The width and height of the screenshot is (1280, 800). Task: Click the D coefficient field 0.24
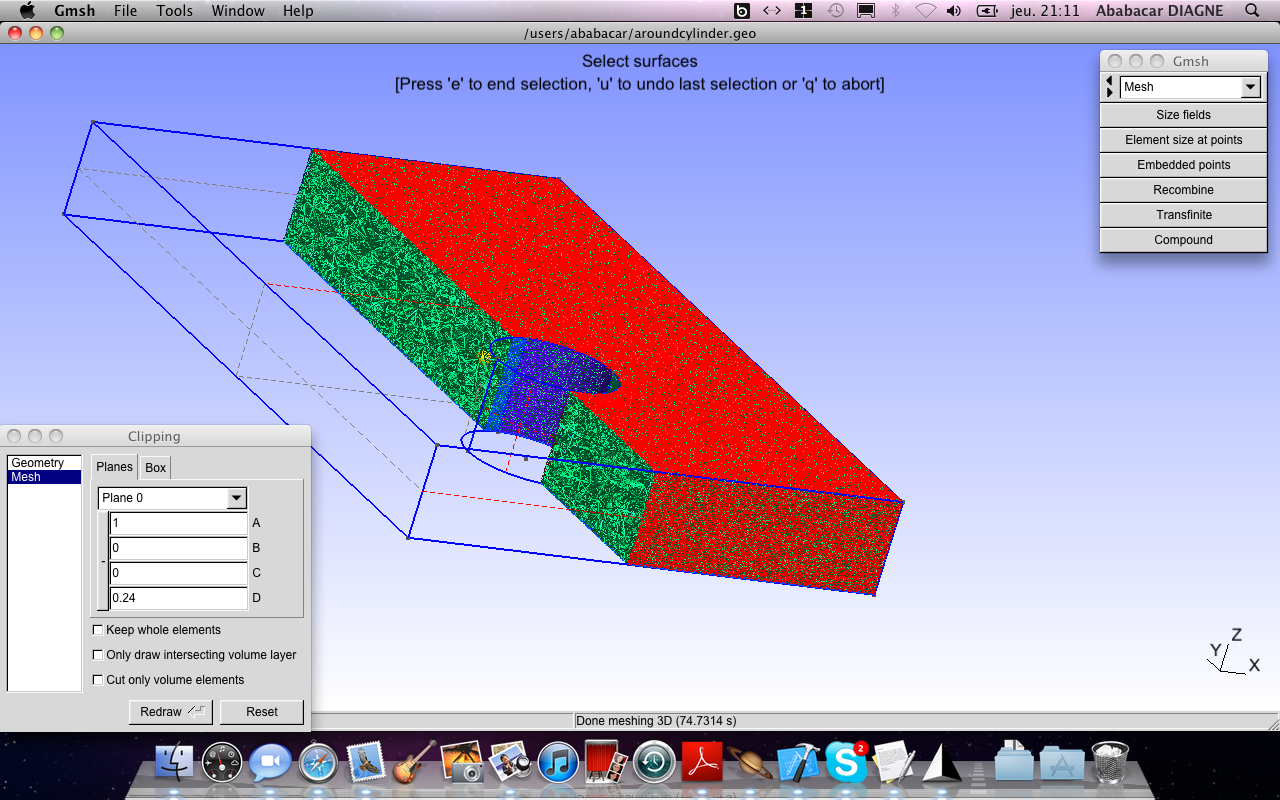(x=178, y=598)
